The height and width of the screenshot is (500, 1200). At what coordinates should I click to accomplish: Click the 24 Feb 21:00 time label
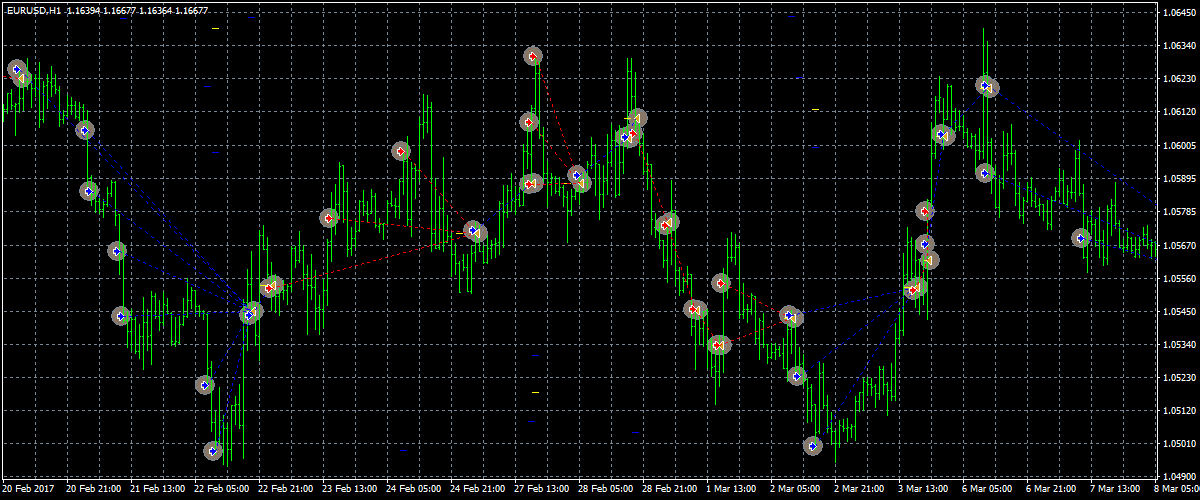(478, 490)
